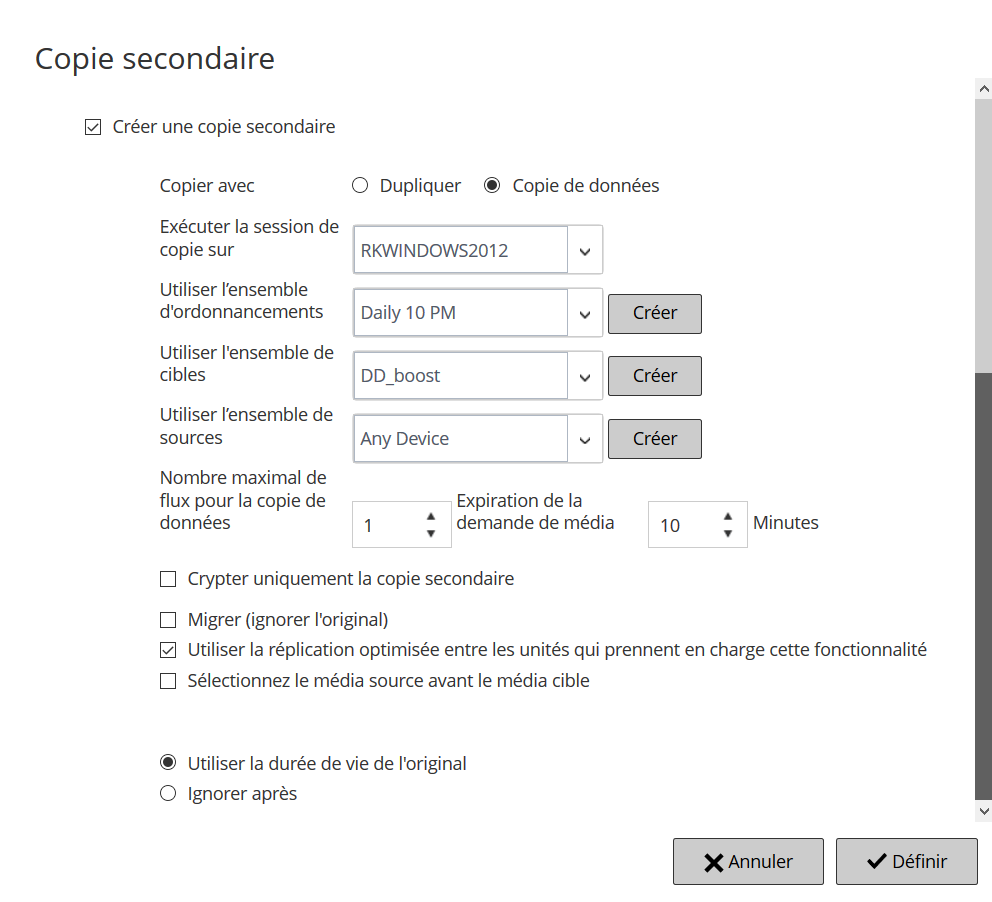
Task: Check Sélectionnez le média source option
Action: click(168, 682)
